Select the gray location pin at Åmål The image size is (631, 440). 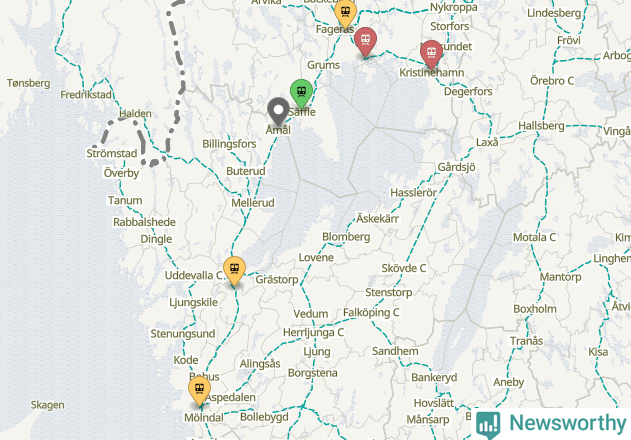click(278, 111)
